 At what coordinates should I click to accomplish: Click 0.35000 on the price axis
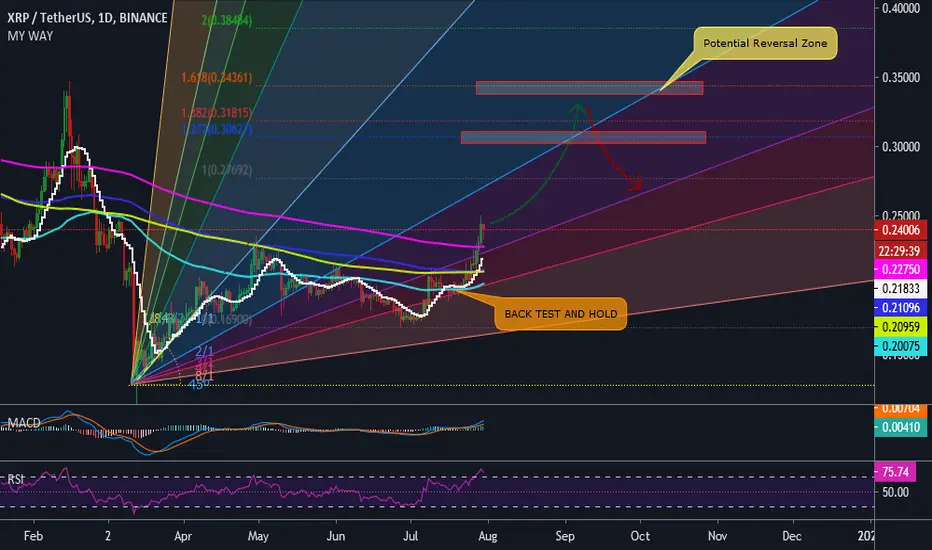[901, 77]
